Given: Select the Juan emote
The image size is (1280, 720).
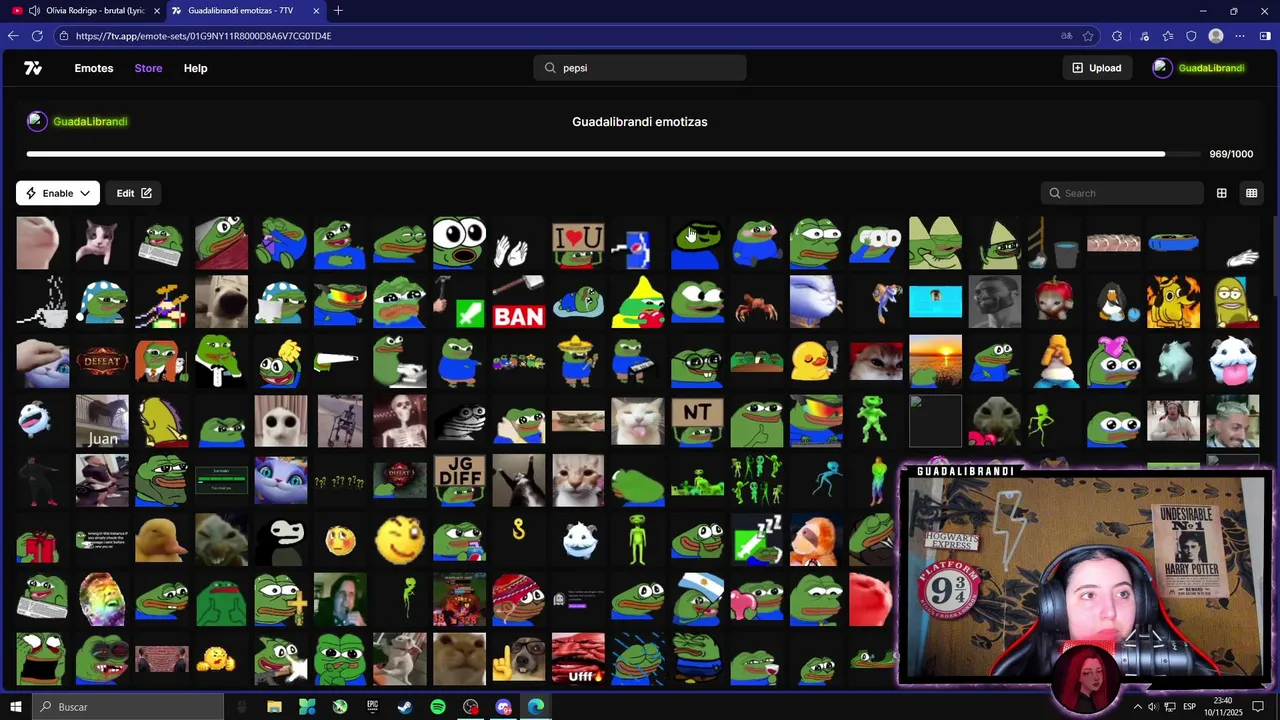Looking at the screenshot, I should [x=102, y=421].
